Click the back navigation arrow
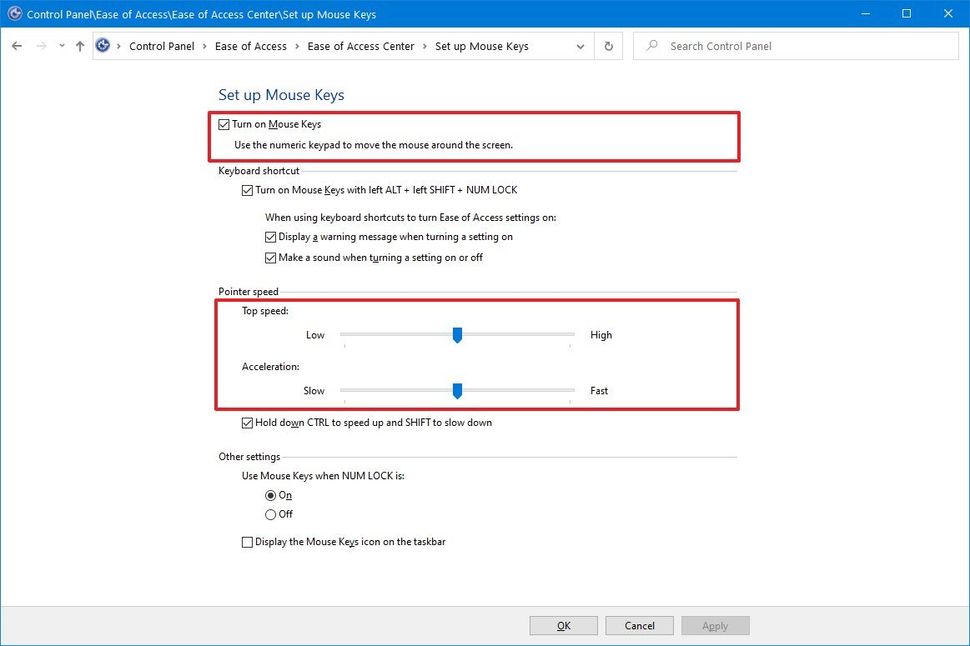The image size is (970, 646). [16, 46]
